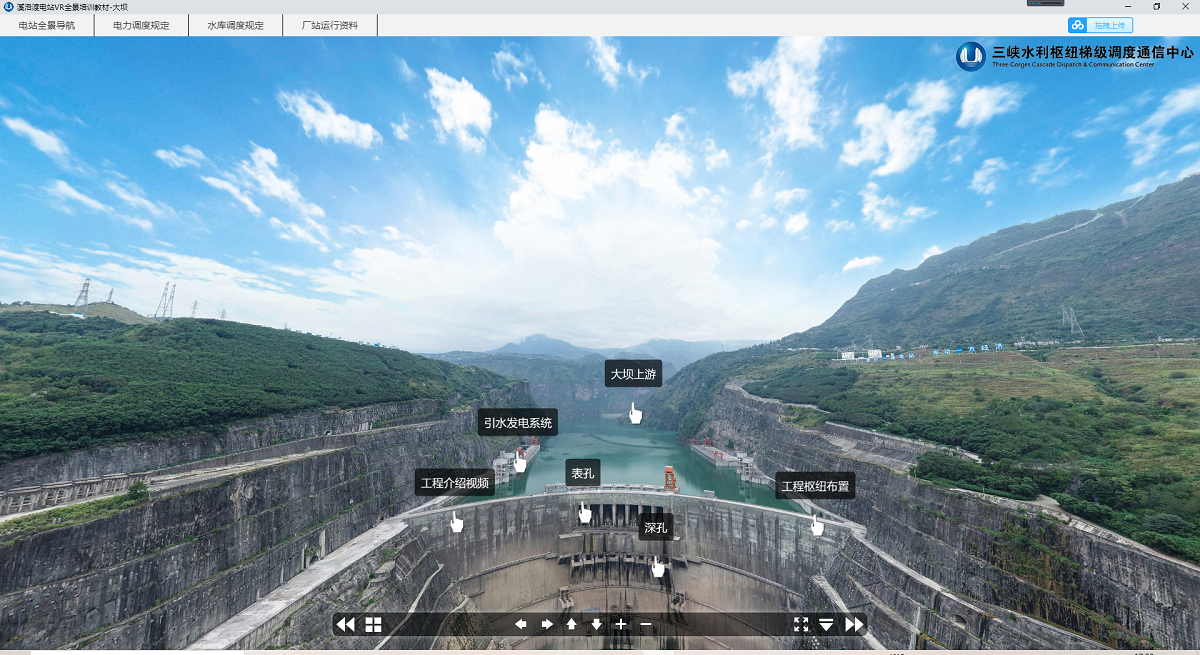Open the 厂站运行资料 menu
Image resolution: width=1200 pixels, height=655 pixels.
click(329, 25)
